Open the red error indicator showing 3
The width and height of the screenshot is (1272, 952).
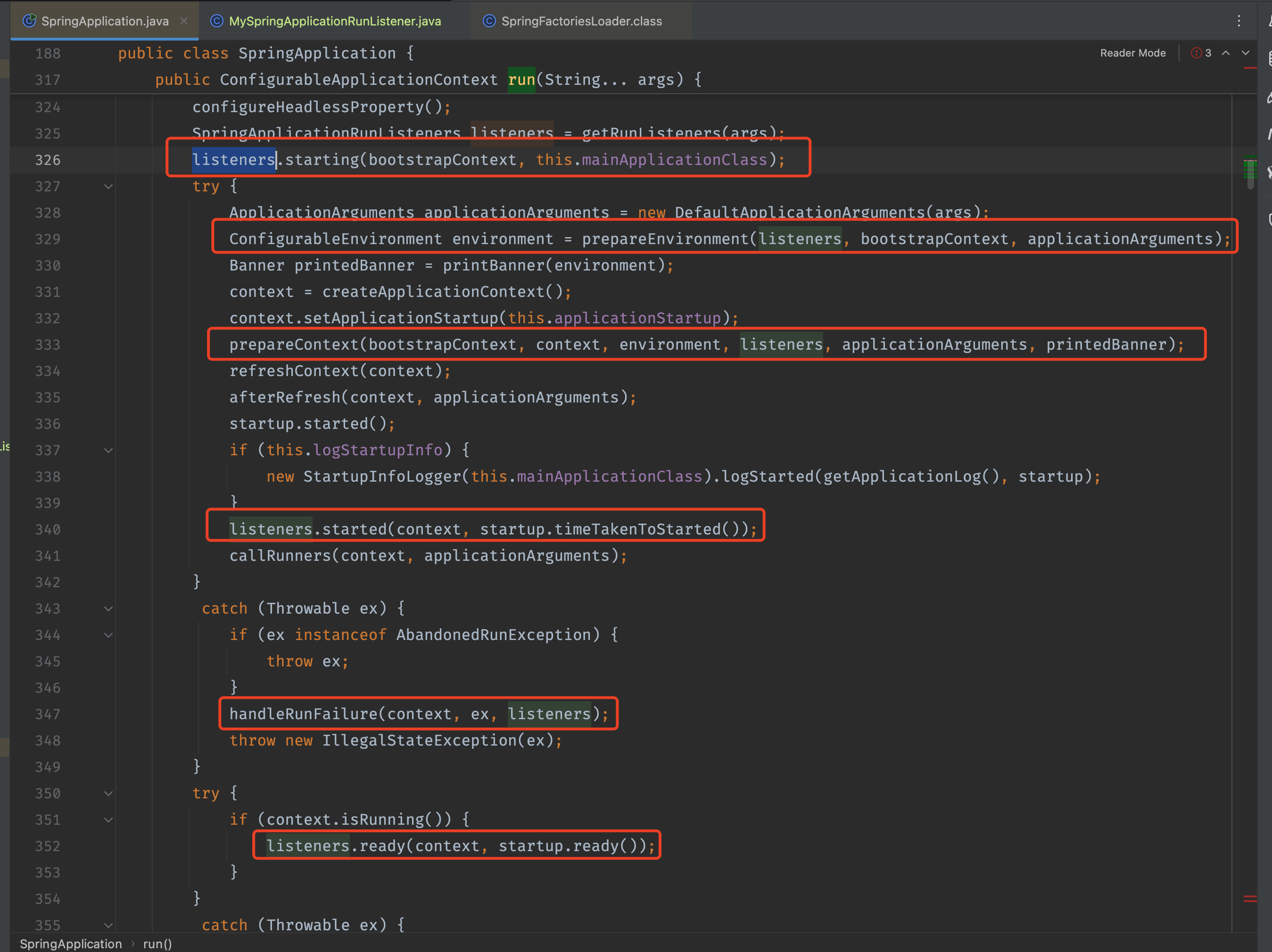click(1201, 53)
